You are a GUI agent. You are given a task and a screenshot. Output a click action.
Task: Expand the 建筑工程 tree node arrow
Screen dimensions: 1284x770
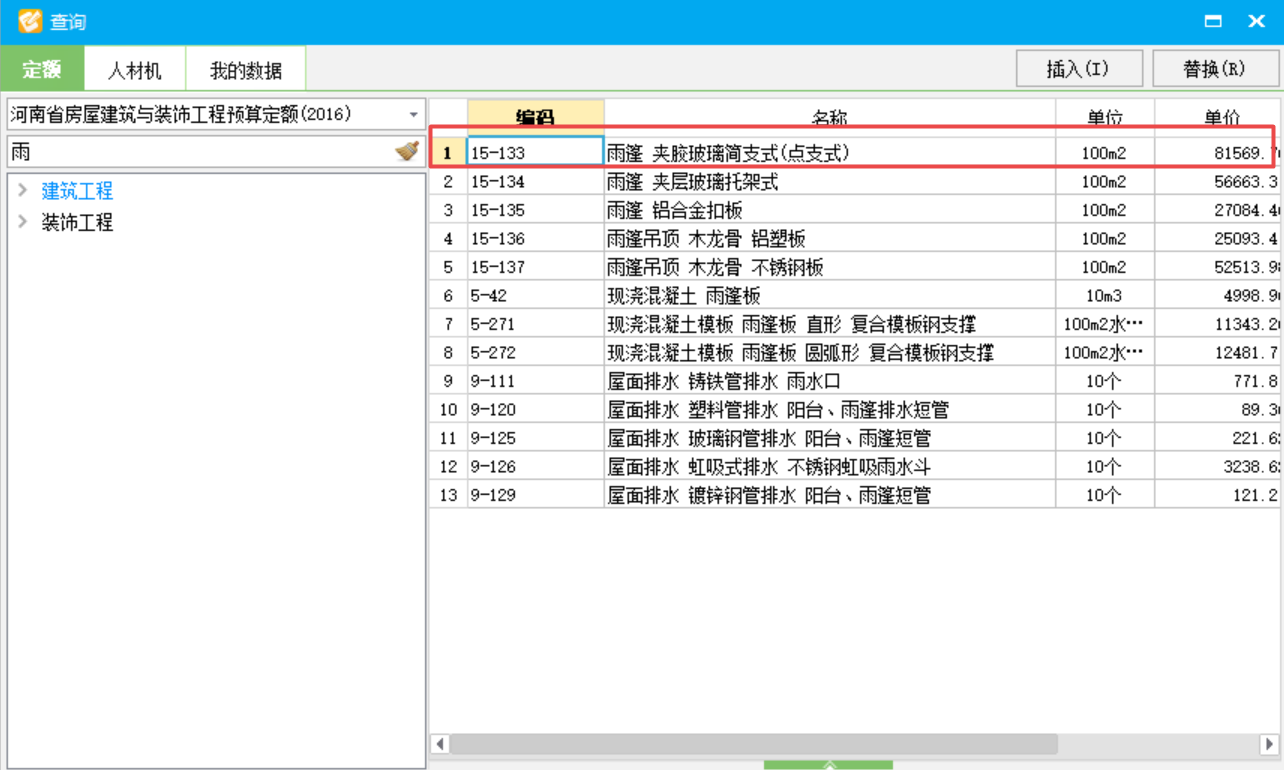[x=23, y=190]
